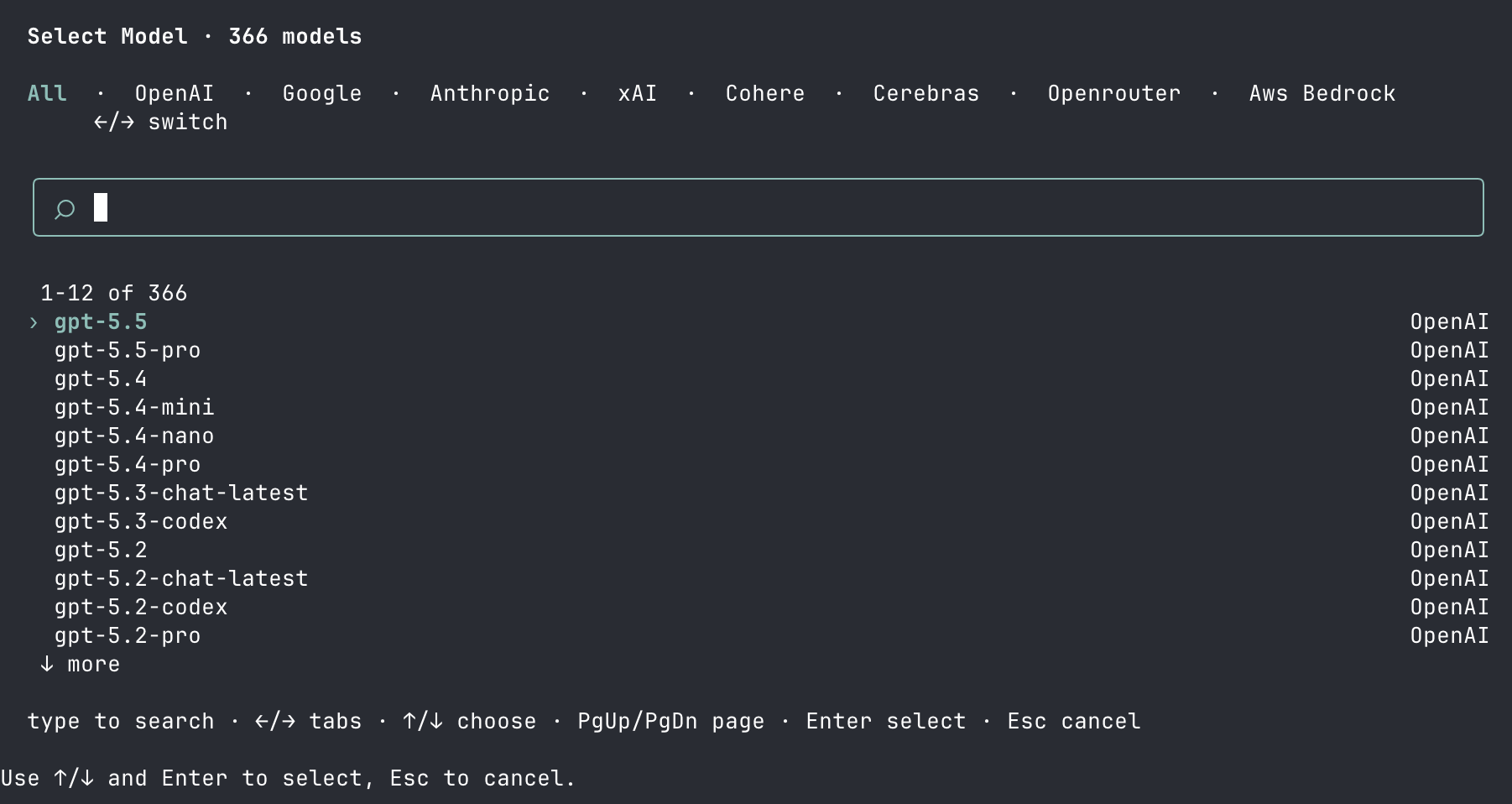Pick gpt-5.3-chat-latest model
The image size is (1512, 804).
pyautogui.click(x=759, y=493)
